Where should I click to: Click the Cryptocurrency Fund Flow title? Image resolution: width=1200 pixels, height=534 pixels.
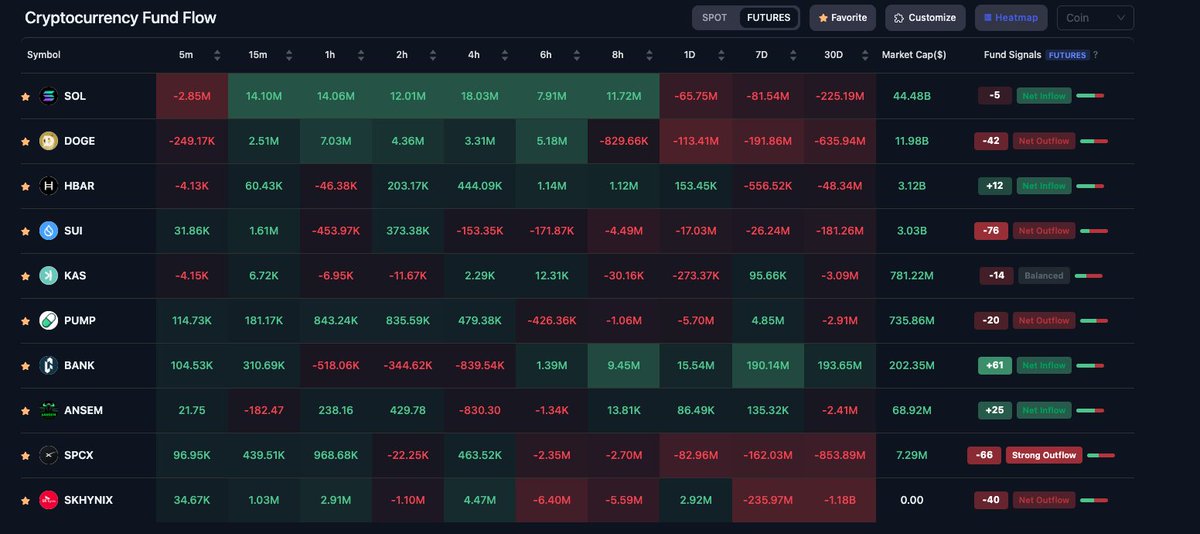click(120, 18)
